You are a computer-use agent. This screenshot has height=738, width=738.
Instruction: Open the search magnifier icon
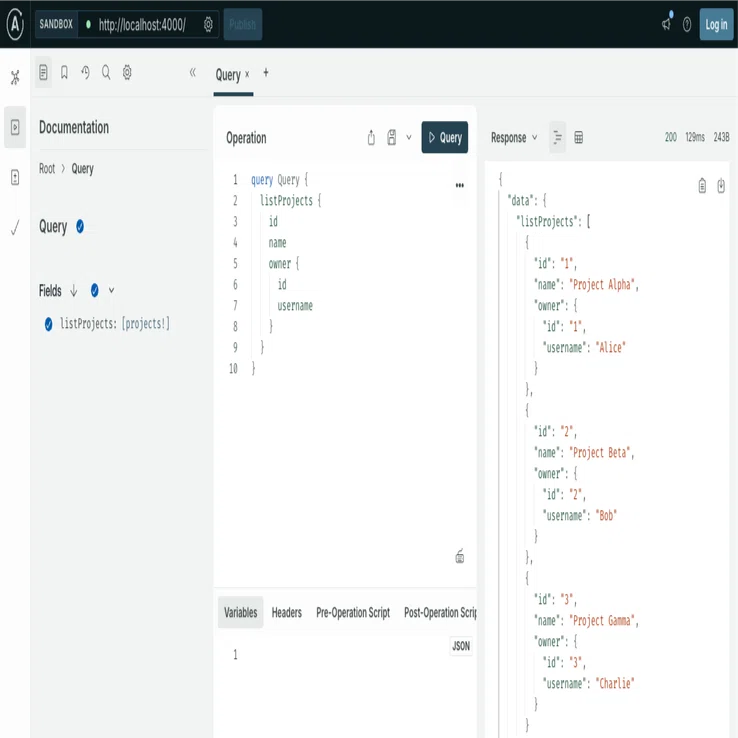click(106, 72)
